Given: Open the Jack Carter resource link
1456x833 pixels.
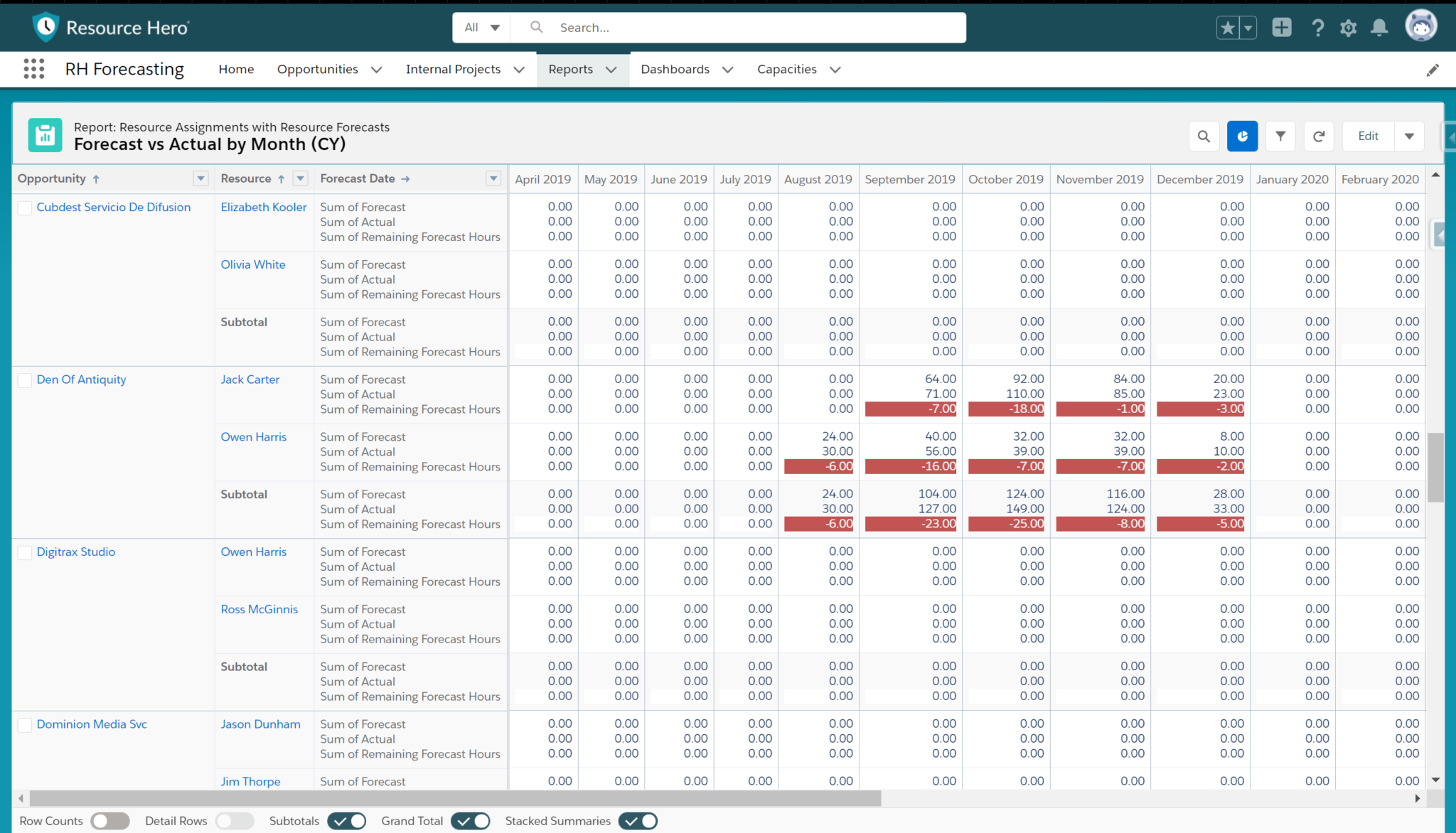Looking at the screenshot, I should point(250,379).
